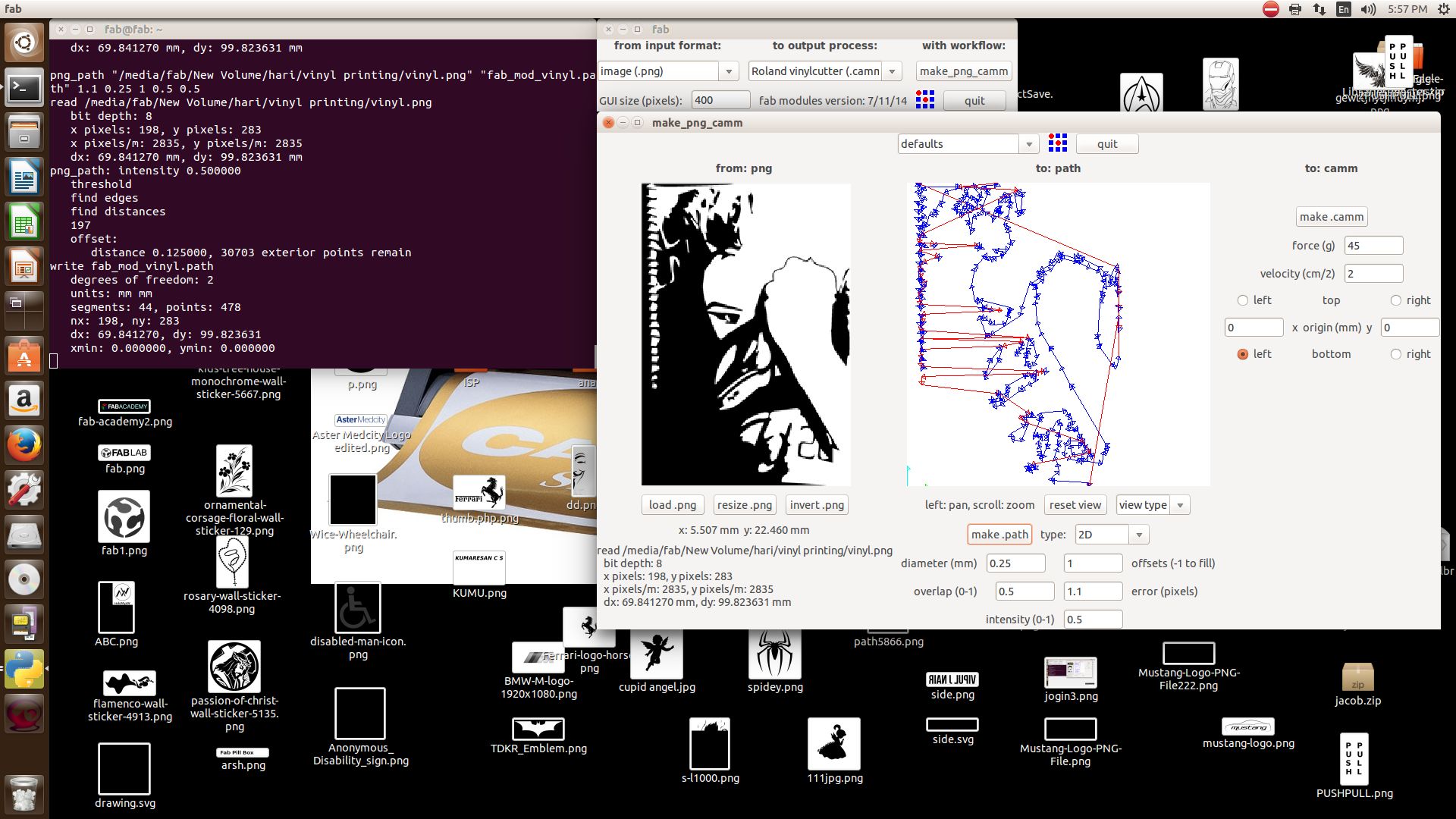The width and height of the screenshot is (1456, 819).
Task: Click the invert .png button
Action: click(x=816, y=505)
